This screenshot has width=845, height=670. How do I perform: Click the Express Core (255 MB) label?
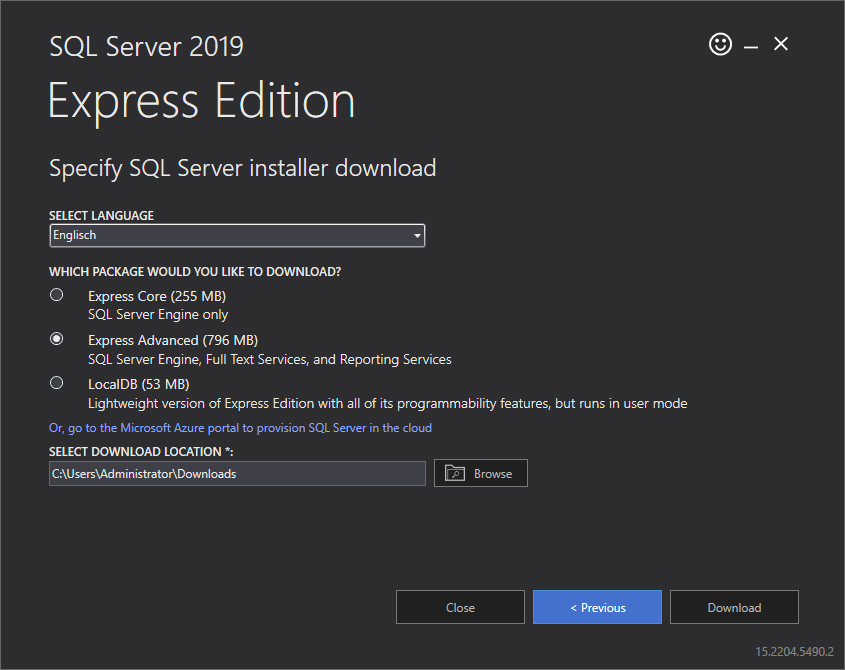(x=157, y=296)
